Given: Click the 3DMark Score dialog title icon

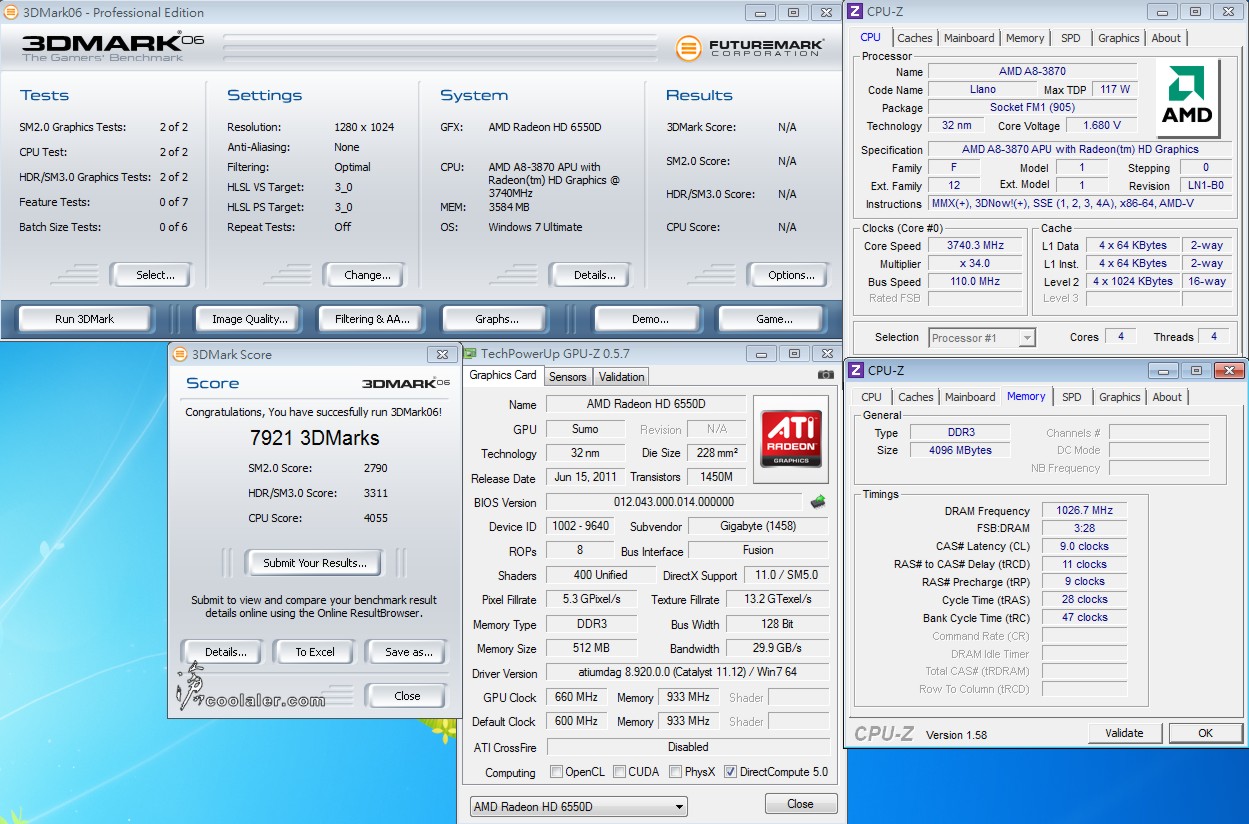Looking at the screenshot, I should 179,354.
